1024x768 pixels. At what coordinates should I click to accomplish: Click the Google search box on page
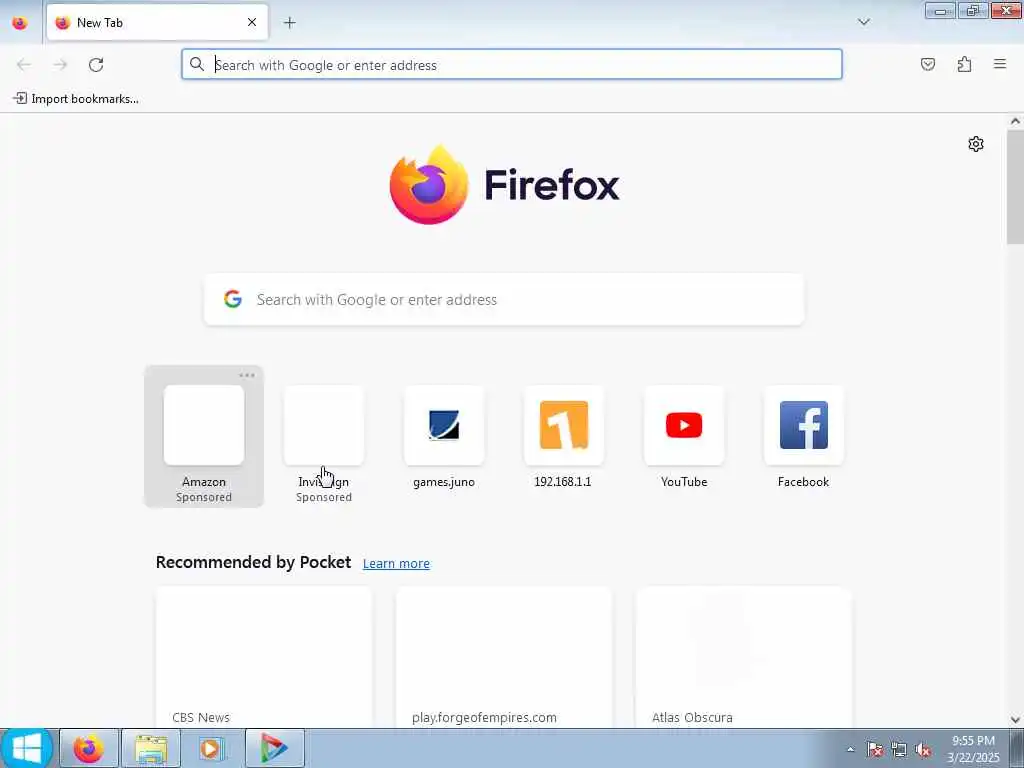tap(504, 300)
